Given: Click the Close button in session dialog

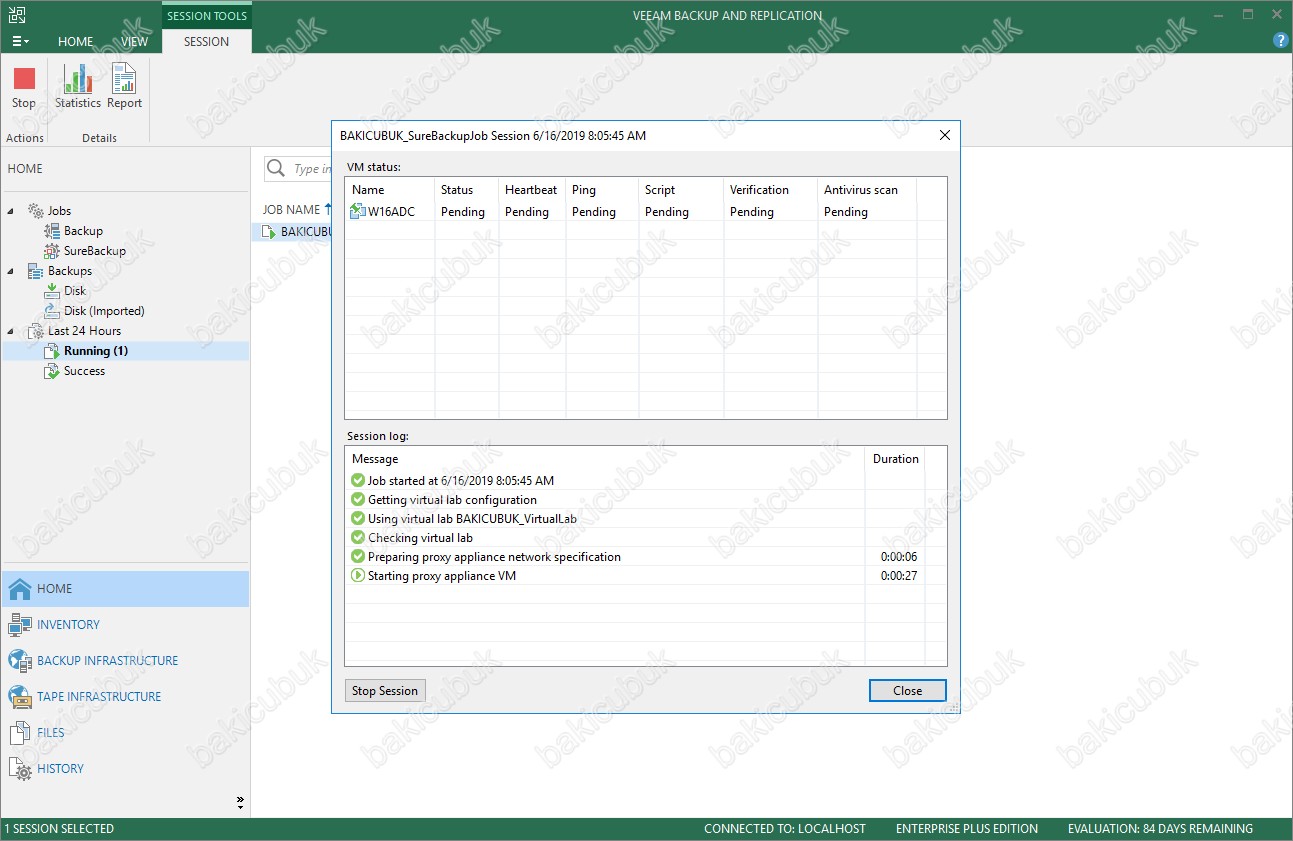Looking at the screenshot, I should [x=907, y=691].
